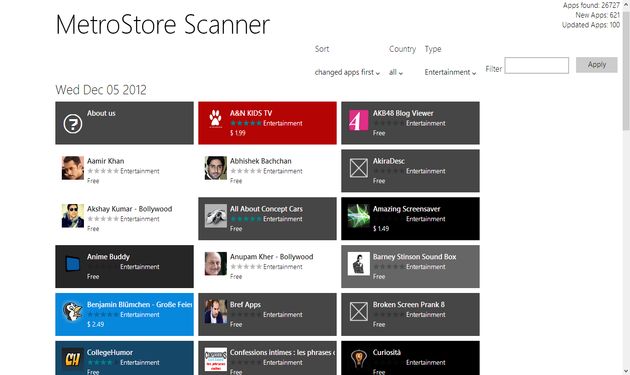Open the Benjamin Blümchen elephant icon
Viewport: 630px width, 375px height.
pyautogui.click(x=73, y=311)
